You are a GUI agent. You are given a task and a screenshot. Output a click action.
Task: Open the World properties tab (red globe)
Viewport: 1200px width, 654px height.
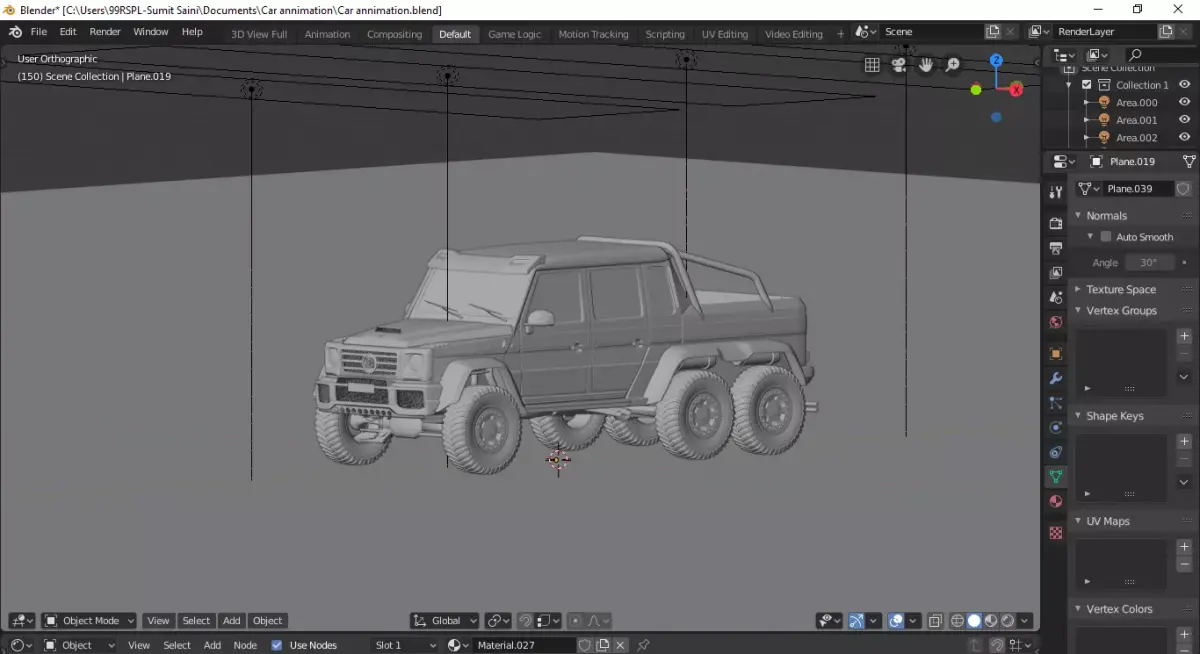point(1056,322)
